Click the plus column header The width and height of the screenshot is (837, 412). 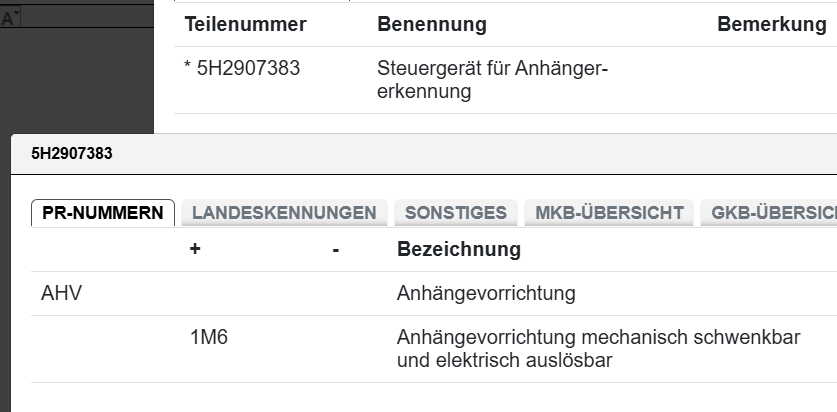coord(195,249)
